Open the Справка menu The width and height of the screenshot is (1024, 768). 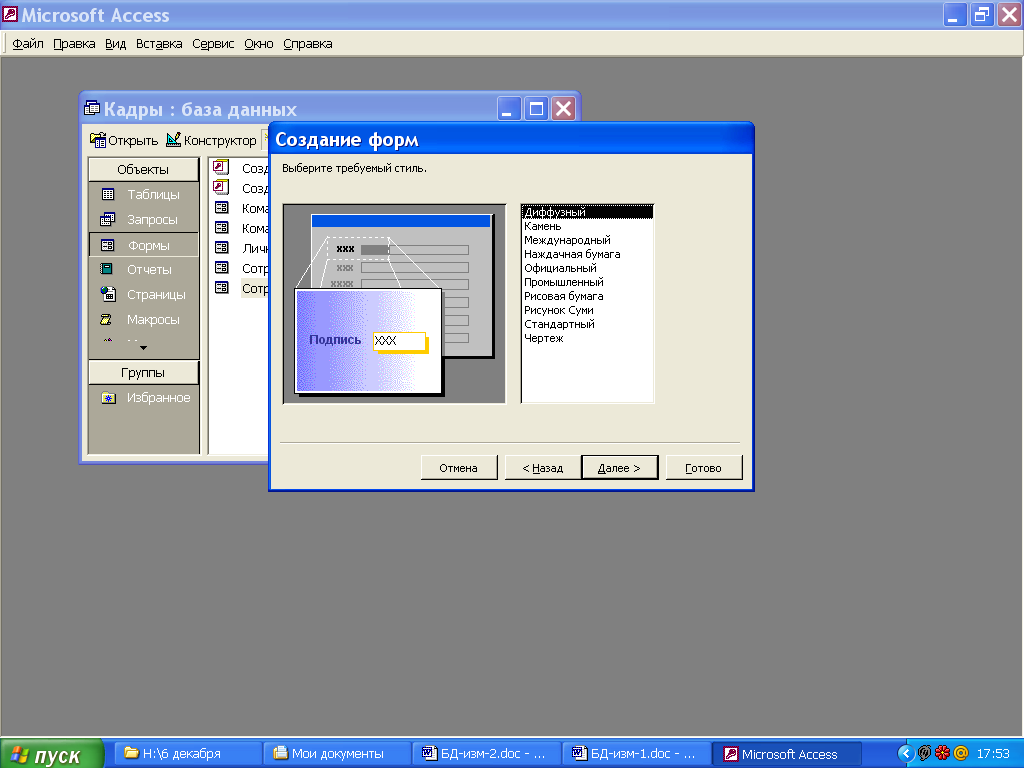tap(308, 44)
